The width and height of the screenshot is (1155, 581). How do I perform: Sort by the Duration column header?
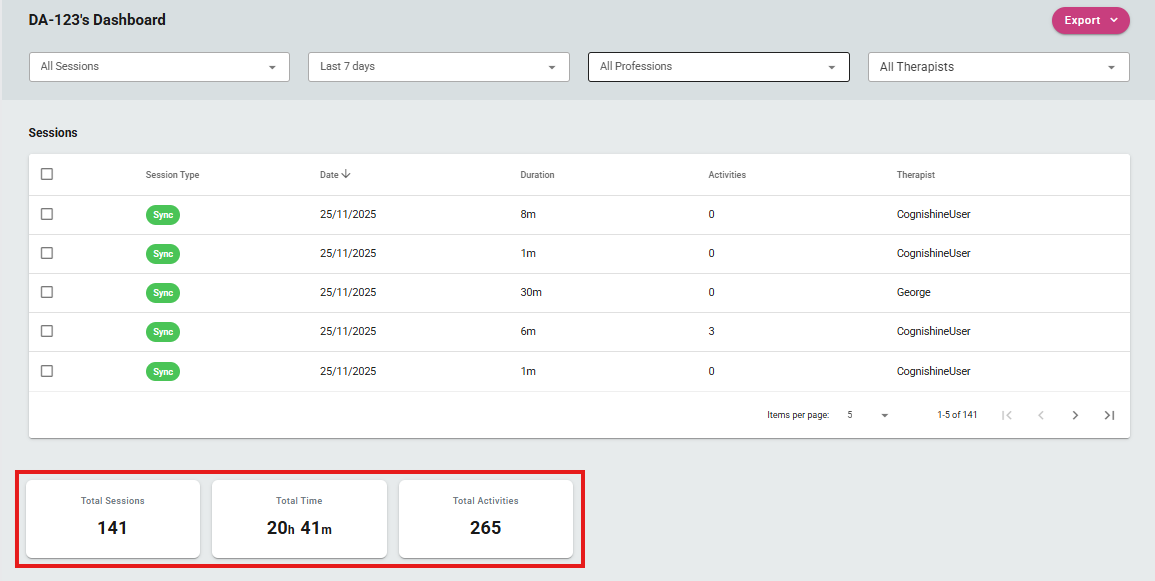click(537, 175)
